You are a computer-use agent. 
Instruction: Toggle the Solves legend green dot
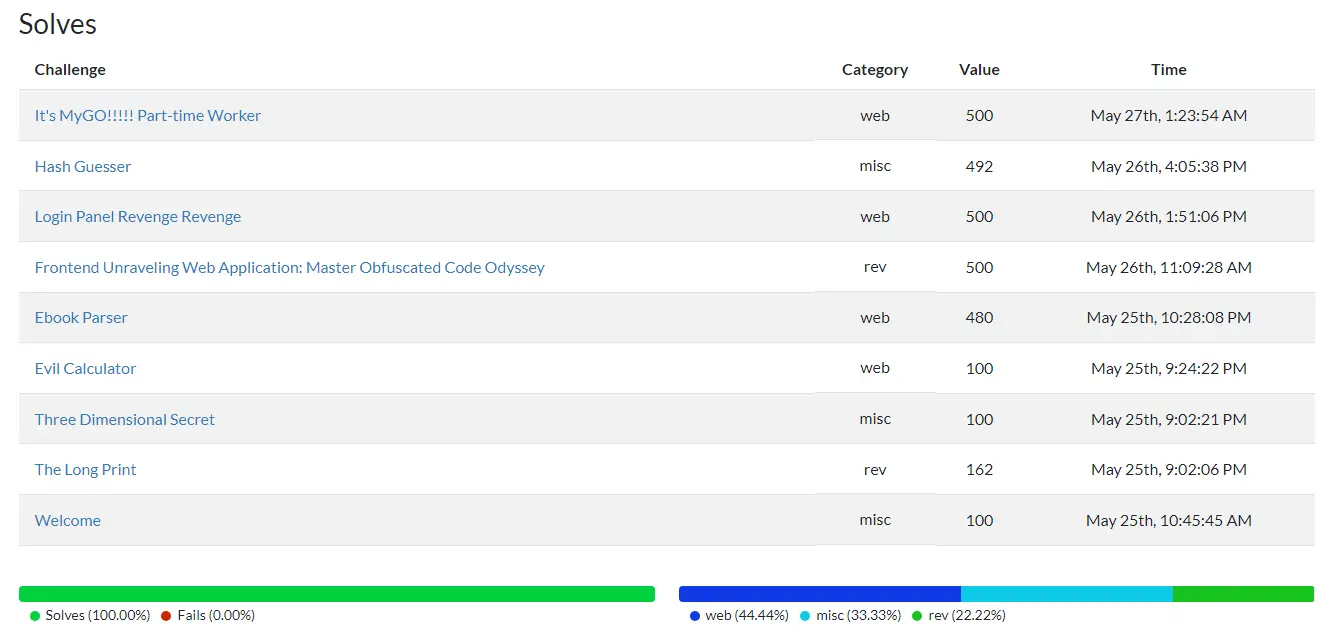35,616
